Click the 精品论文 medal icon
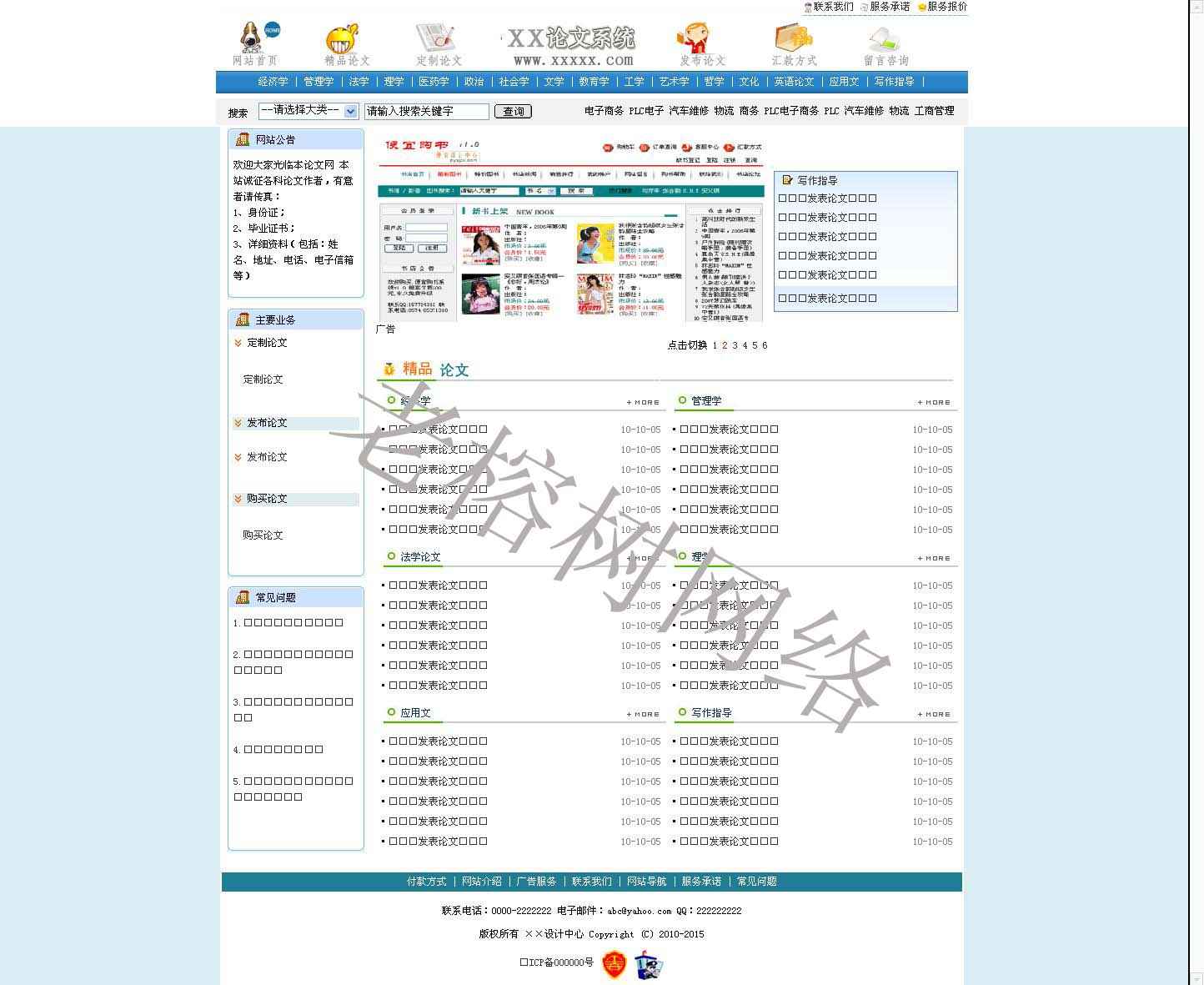This screenshot has width=1204, height=985. tap(389, 369)
